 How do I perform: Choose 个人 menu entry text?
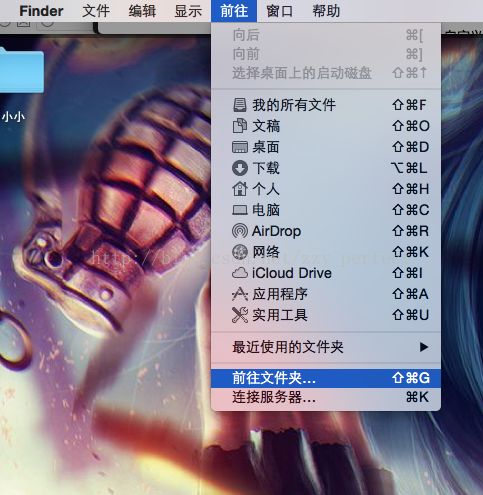266,189
